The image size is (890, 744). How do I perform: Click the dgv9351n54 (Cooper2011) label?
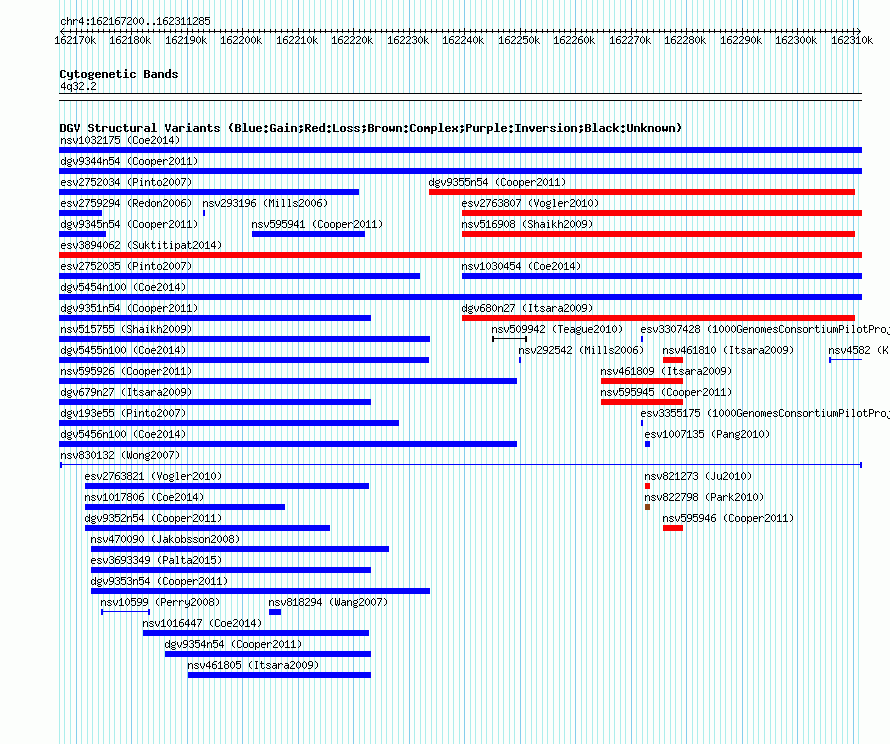129,308
